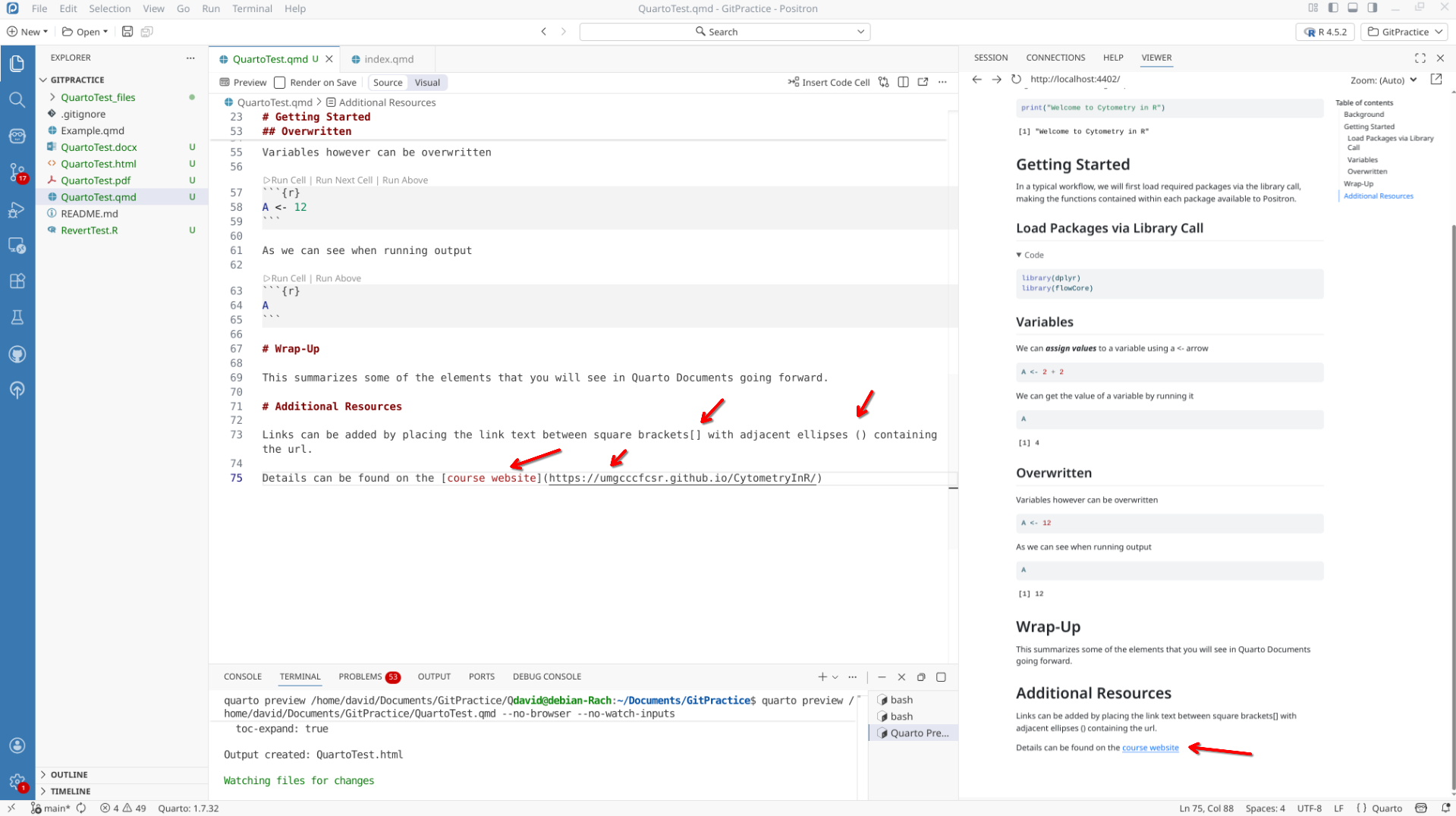Switch editor to Visual mode
1456x816 pixels.
[x=427, y=83]
